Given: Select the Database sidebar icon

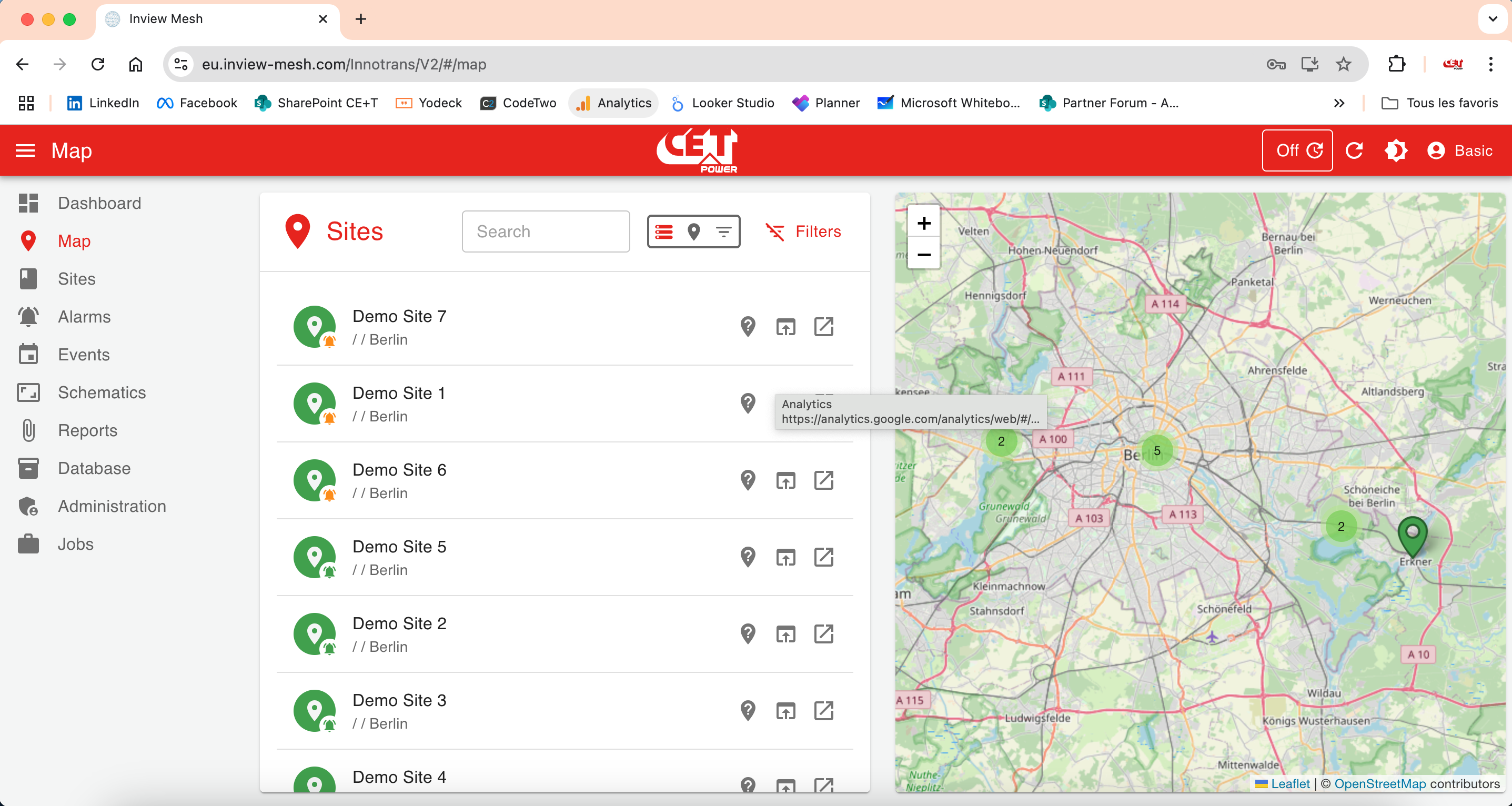Looking at the screenshot, I should pyautogui.click(x=28, y=468).
